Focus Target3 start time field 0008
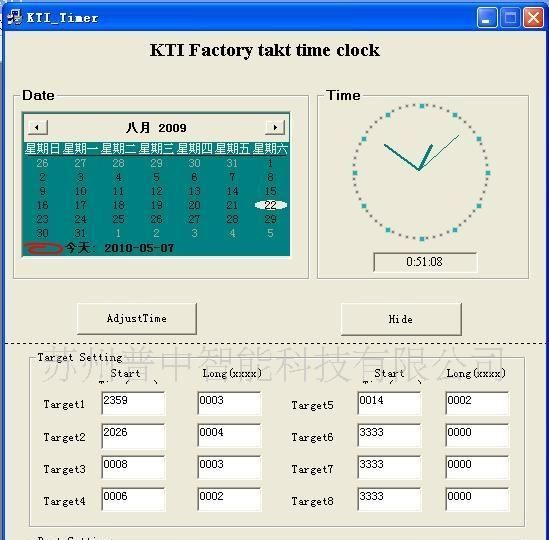This screenshot has width=549, height=540. click(133, 468)
